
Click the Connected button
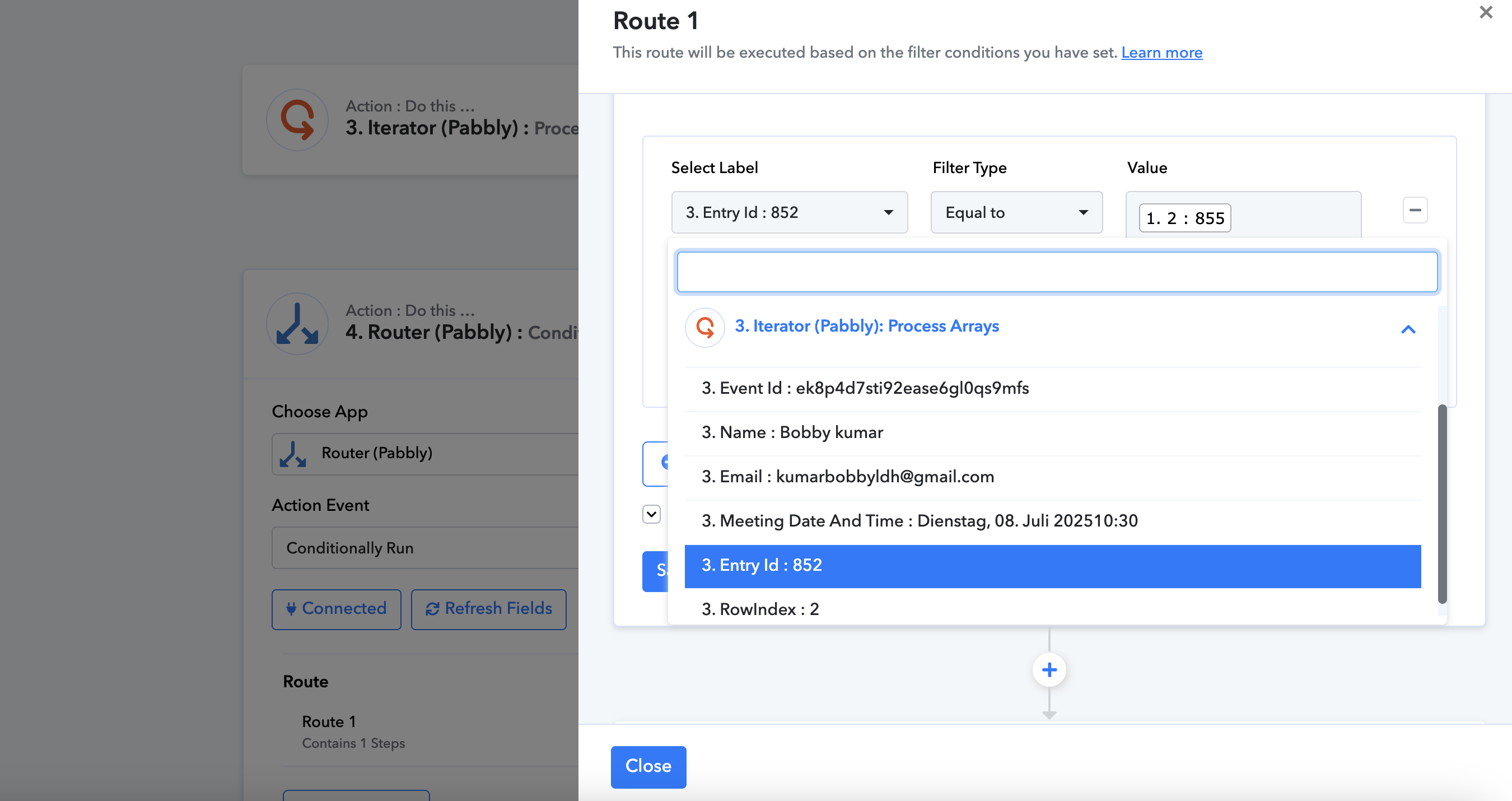[x=337, y=609]
